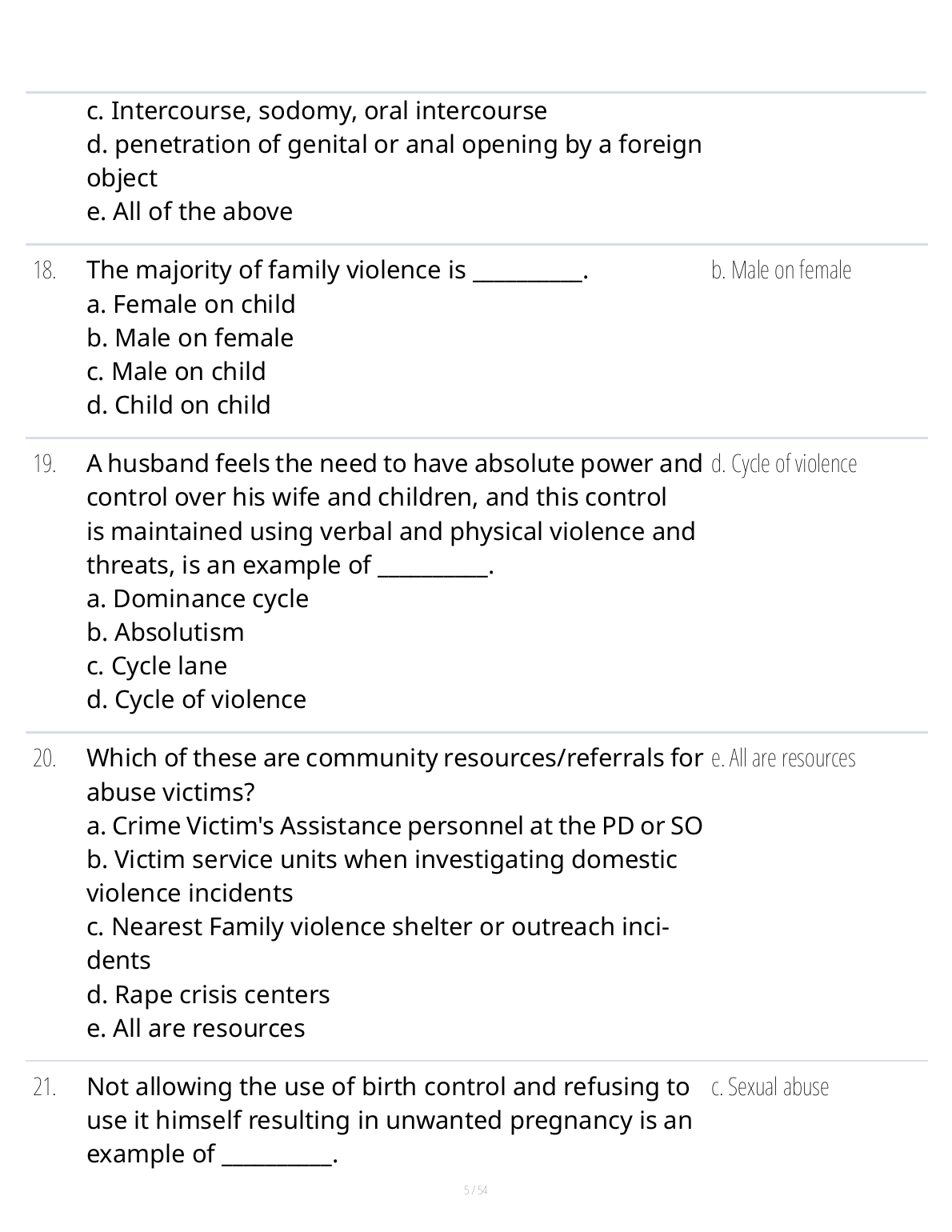Click question number 18
This screenshot has height=1232, width=952.
pos(45,271)
